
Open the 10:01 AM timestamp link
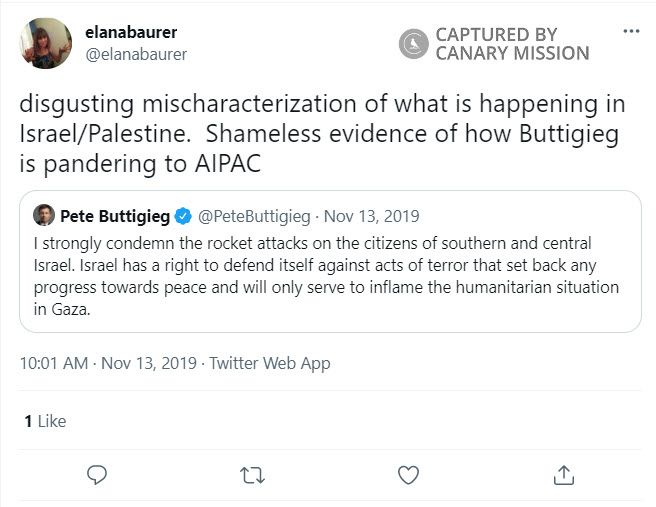pyautogui.click(x=54, y=363)
